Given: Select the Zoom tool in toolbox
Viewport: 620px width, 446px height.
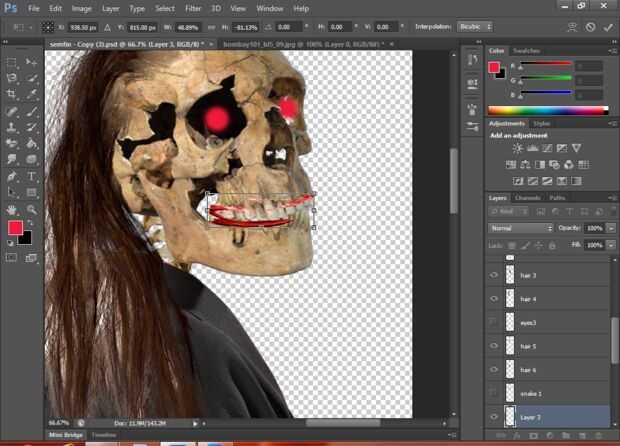Looking at the screenshot, I should [x=32, y=209].
